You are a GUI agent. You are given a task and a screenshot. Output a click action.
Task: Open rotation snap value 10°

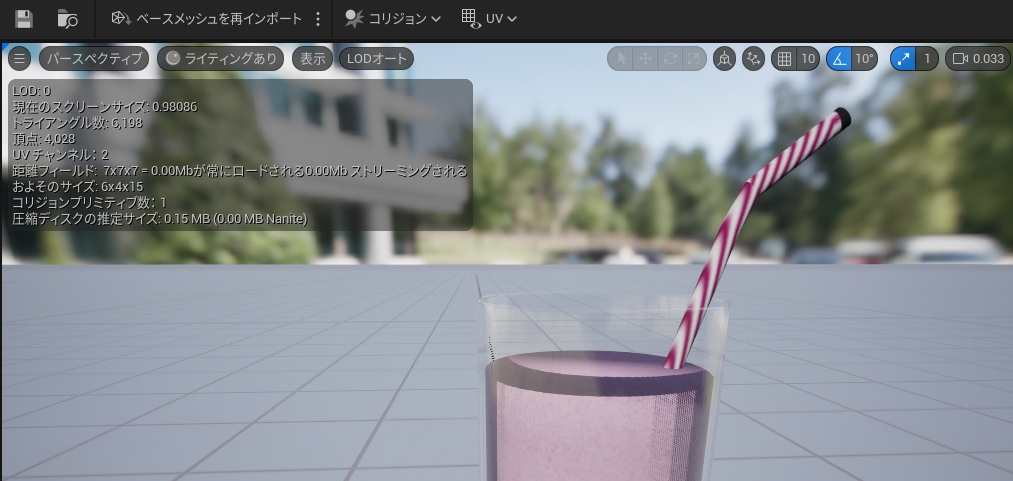864,59
